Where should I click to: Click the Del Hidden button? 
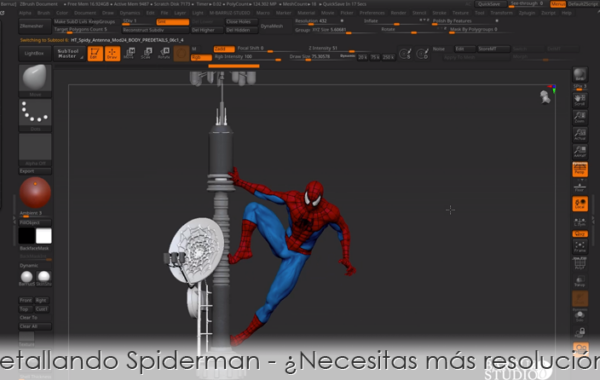tap(241, 30)
